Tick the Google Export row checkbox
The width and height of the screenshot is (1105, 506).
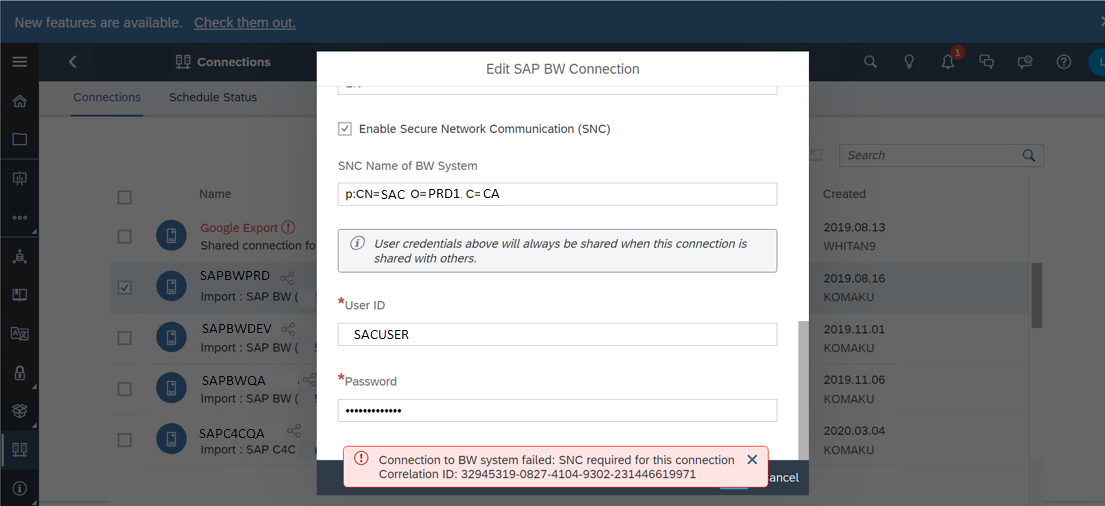(x=125, y=237)
